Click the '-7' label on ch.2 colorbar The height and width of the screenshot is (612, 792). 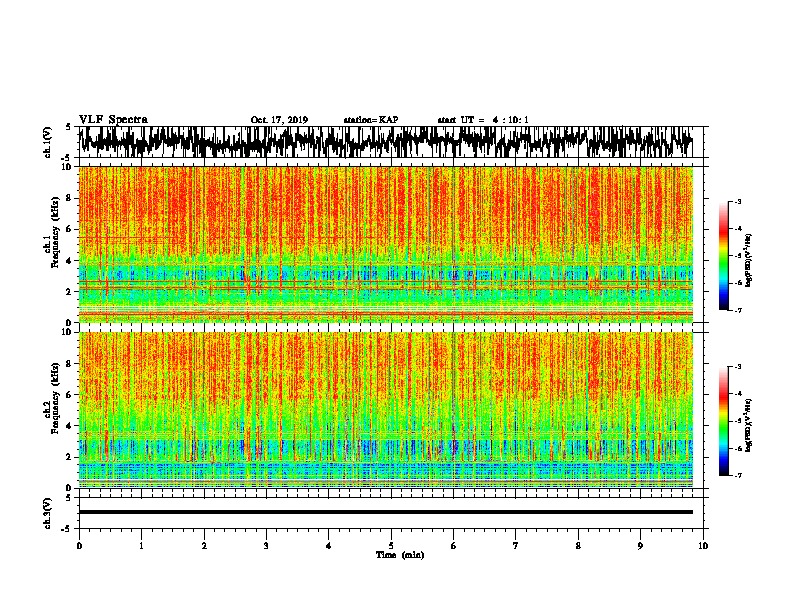pos(737,476)
